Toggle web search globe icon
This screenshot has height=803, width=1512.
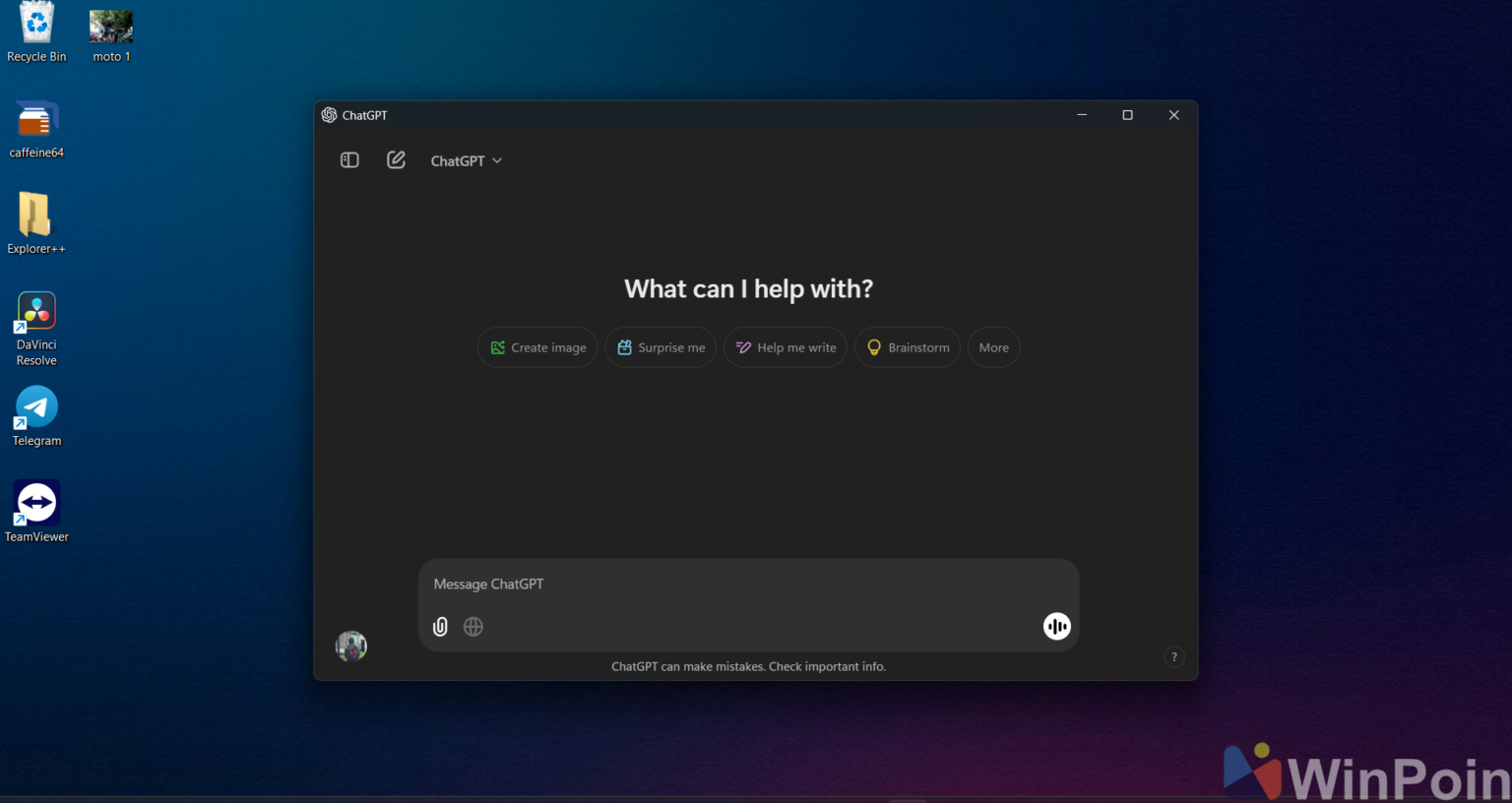pyautogui.click(x=473, y=627)
